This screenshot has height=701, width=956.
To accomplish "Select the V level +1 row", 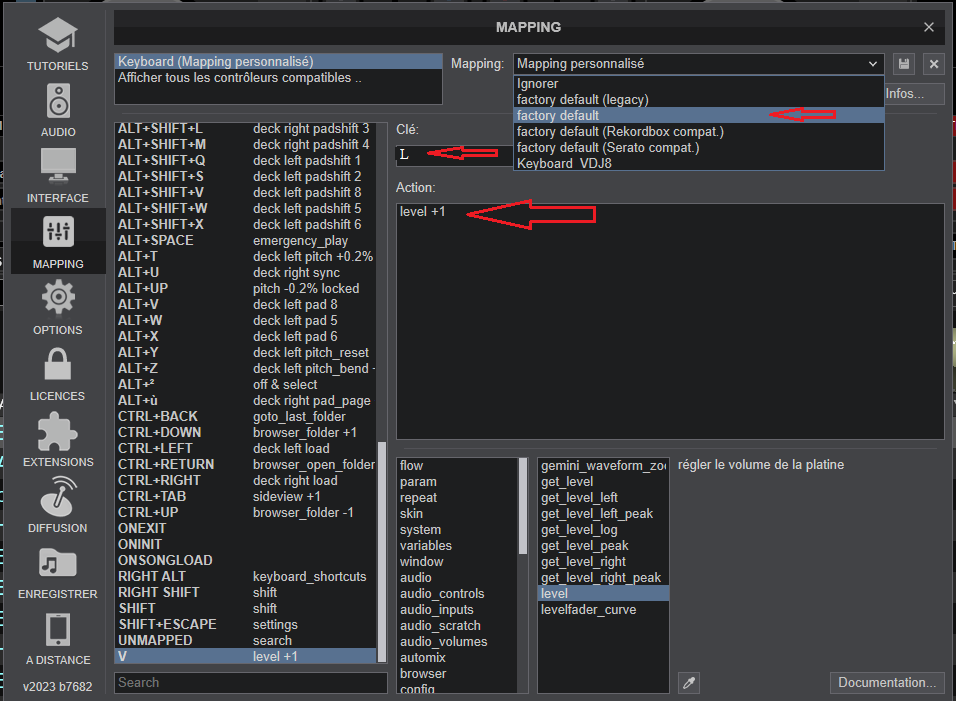I will pyautogui.click(x=246, y=657).
